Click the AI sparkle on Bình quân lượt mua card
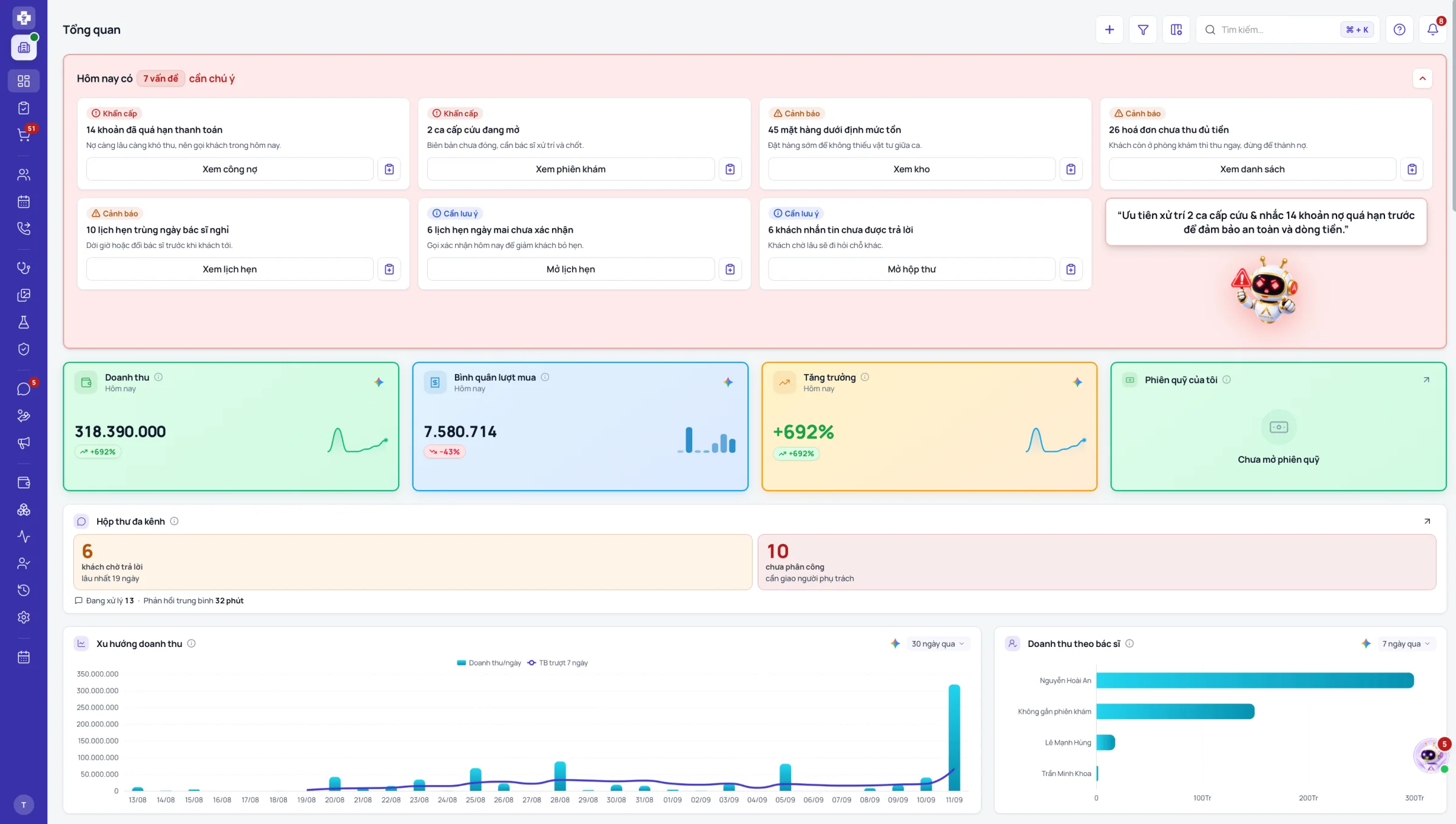Screen dimensions: 1456x824 (x=728, y=382)
